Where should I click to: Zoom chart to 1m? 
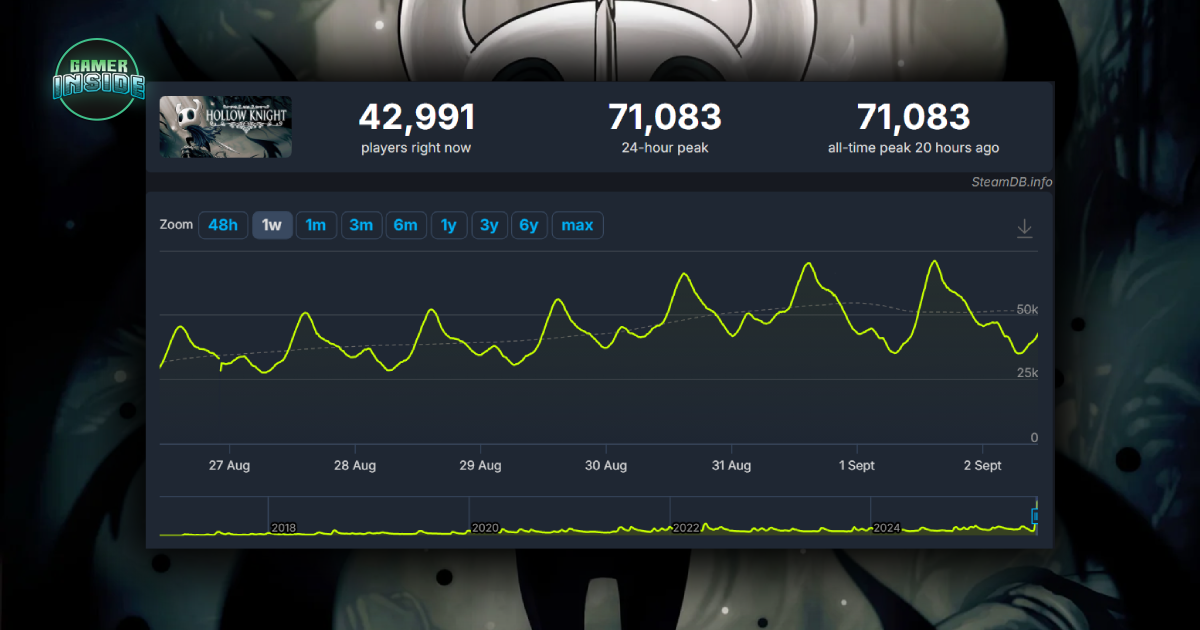pos(316,225)
